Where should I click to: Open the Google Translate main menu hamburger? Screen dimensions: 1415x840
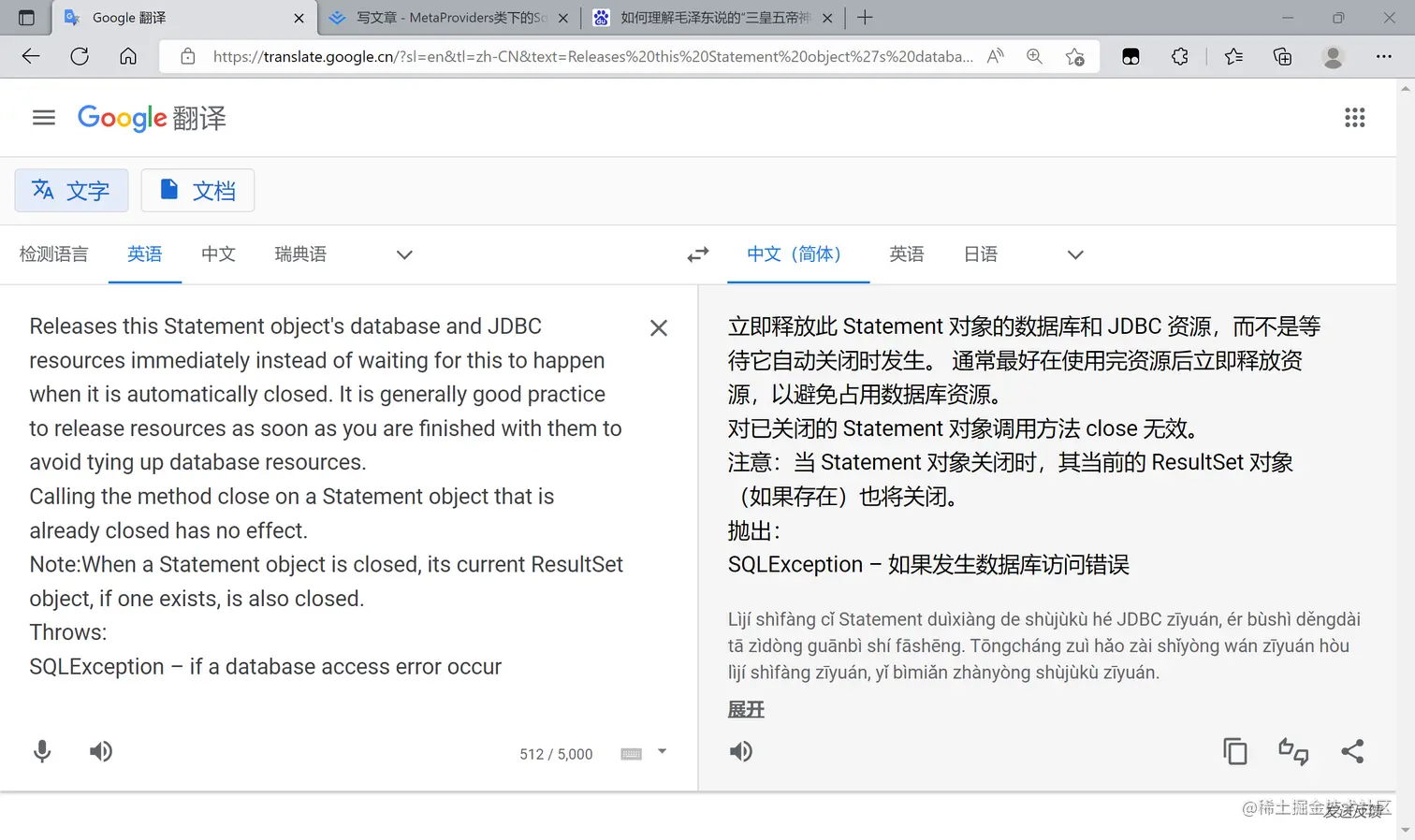pyautogui.click(x=44, y=117)
